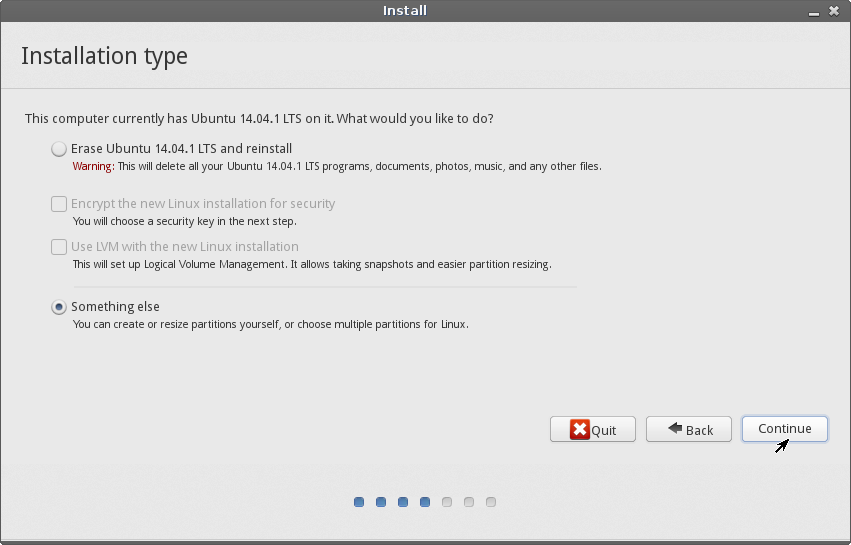
Task: Click the 'What would you like to do?' prompt
Action: (x=415, y=119)
